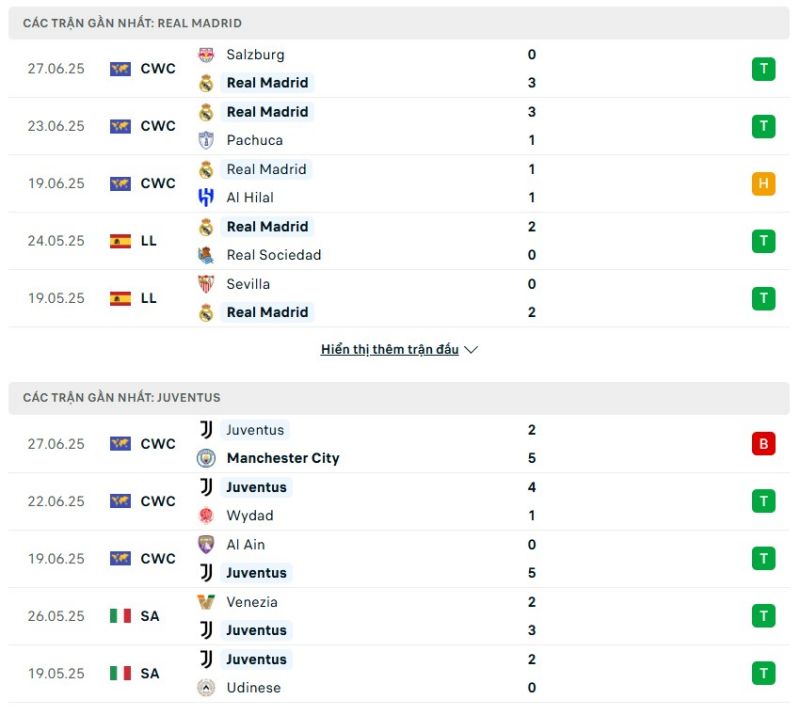The height and width of the screenshot is (715, 800).
Task: Expand more matches with the chevron arrow
Action: tap(471, 350)
